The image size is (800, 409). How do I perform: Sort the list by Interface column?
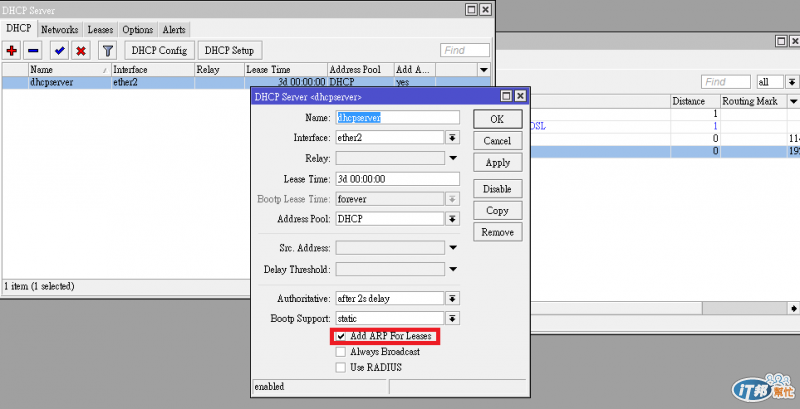point(153,69)
